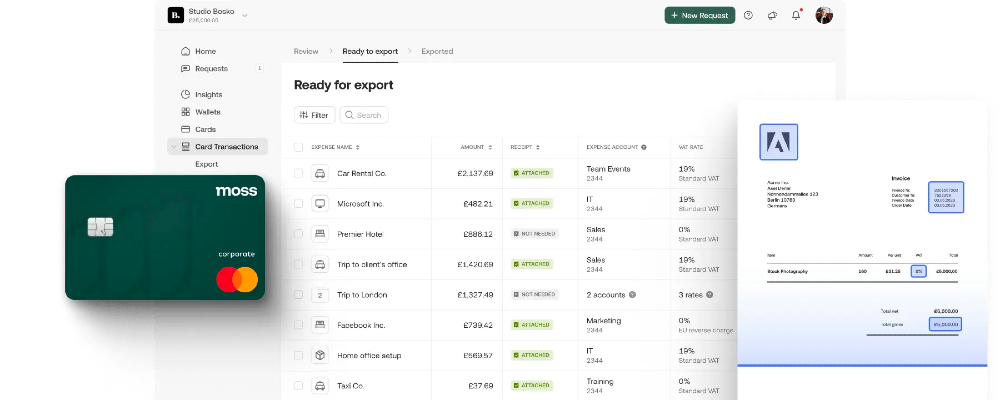Select the Microsoft Inc. row checkbox

298,203
